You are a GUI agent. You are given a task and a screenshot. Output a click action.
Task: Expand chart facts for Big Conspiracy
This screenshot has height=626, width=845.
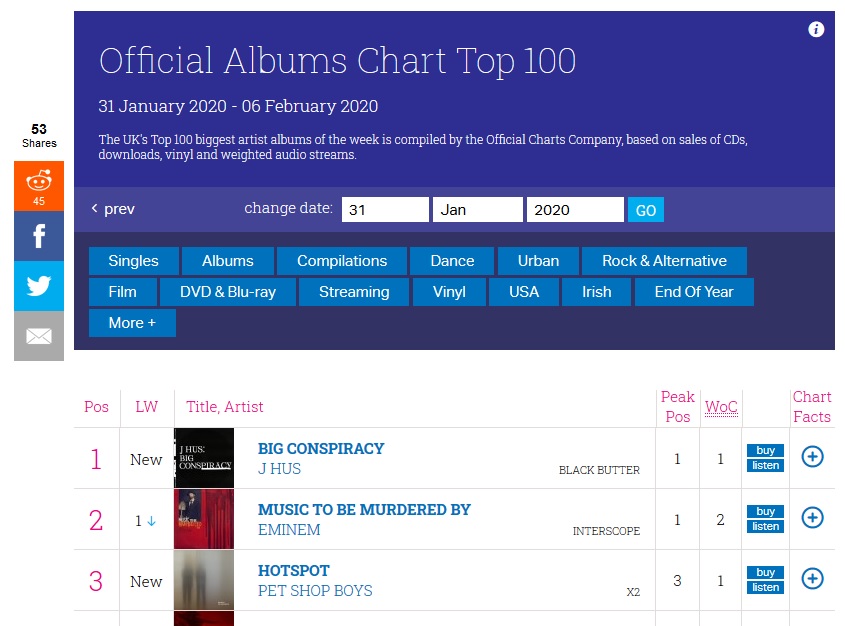(x=812, y=457)
